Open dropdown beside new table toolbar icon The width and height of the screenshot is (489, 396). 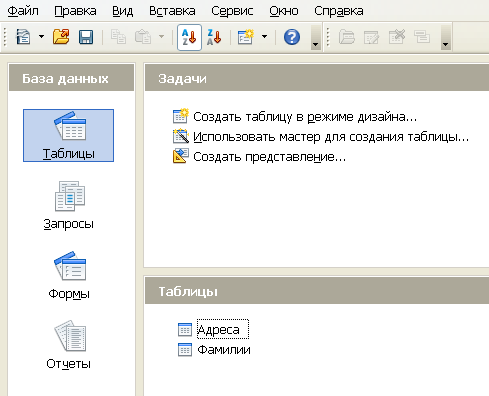pos(265,37)
